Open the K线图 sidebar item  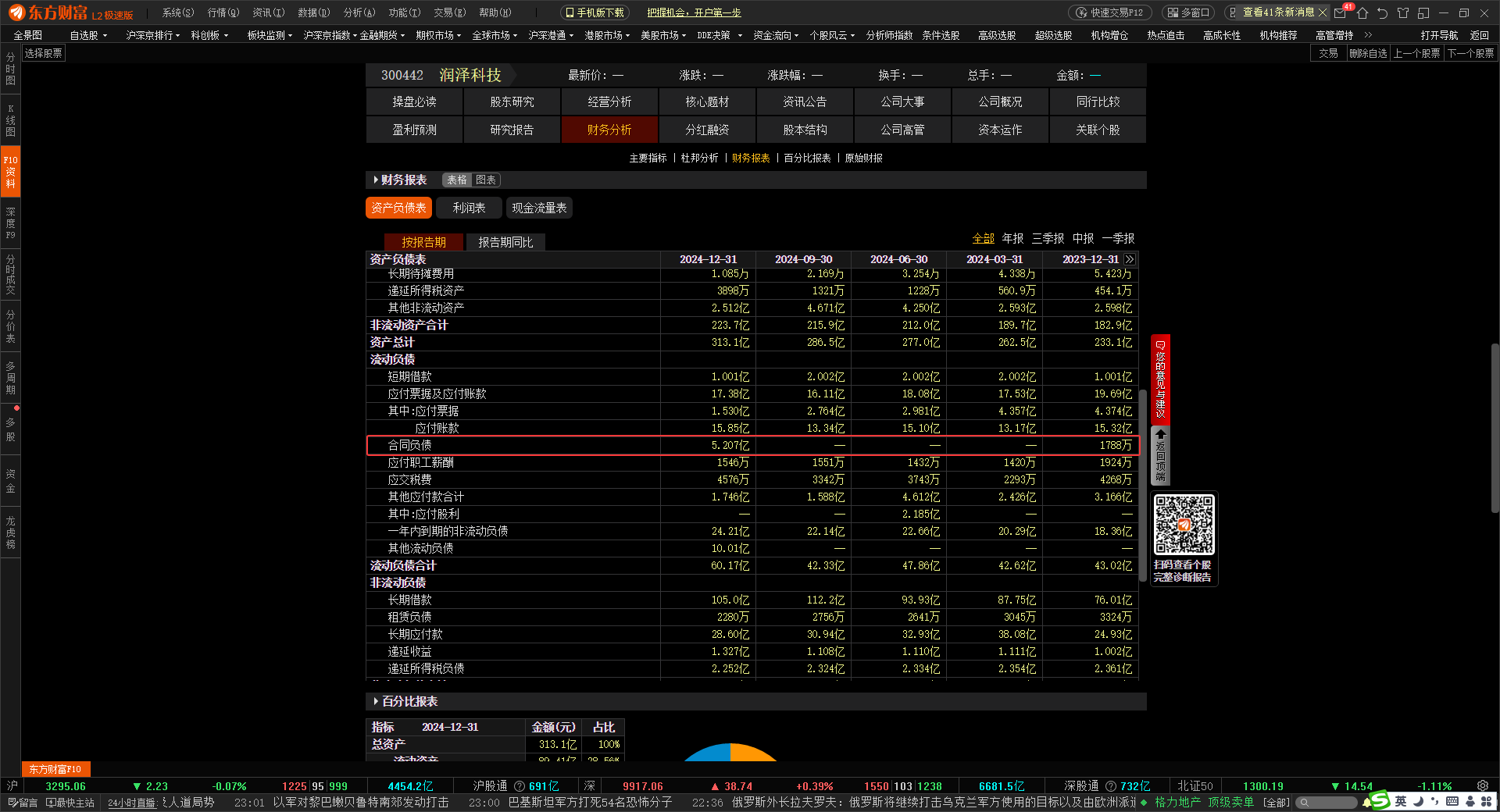10,120
